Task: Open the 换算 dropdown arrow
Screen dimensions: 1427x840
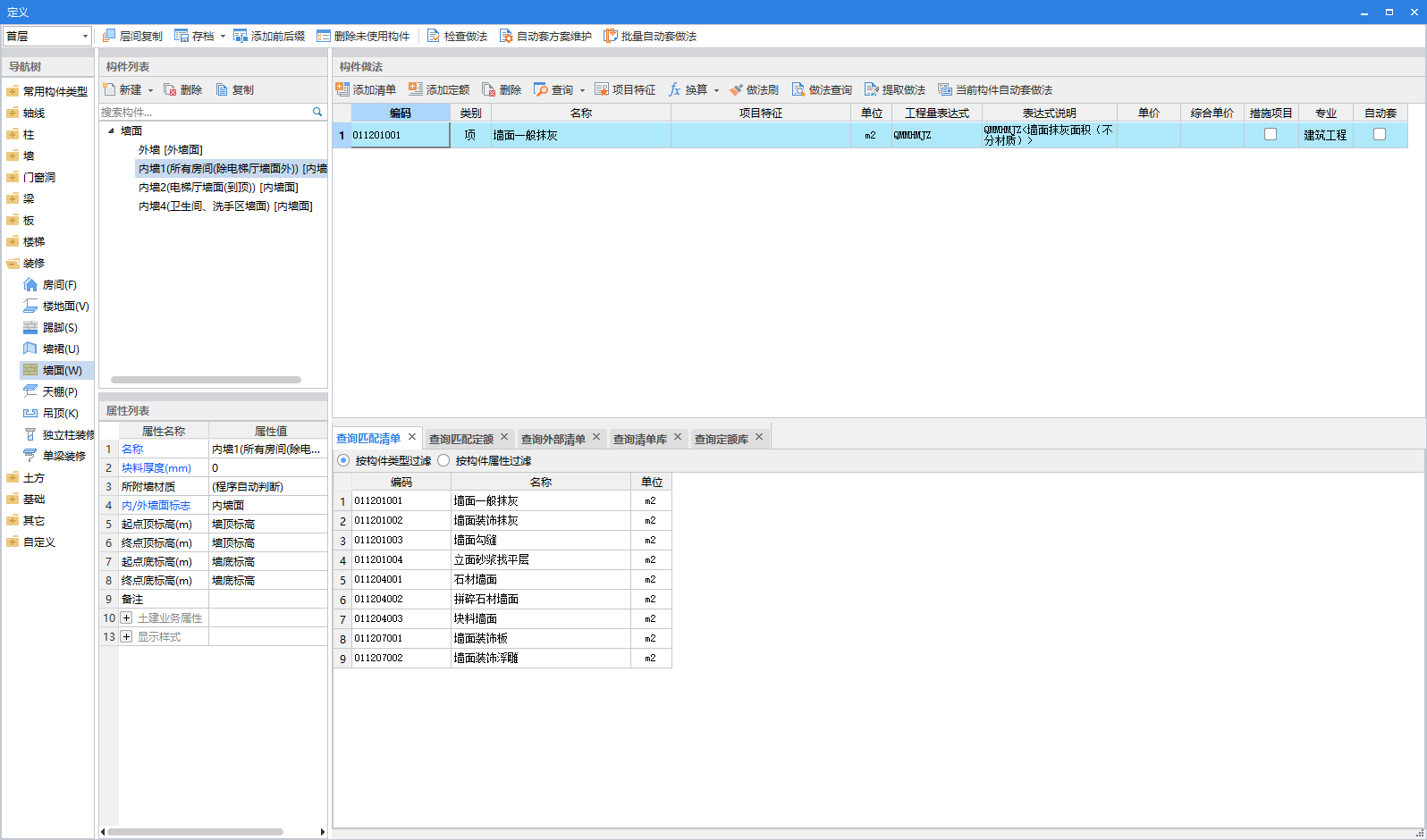Action: [716, 90]
